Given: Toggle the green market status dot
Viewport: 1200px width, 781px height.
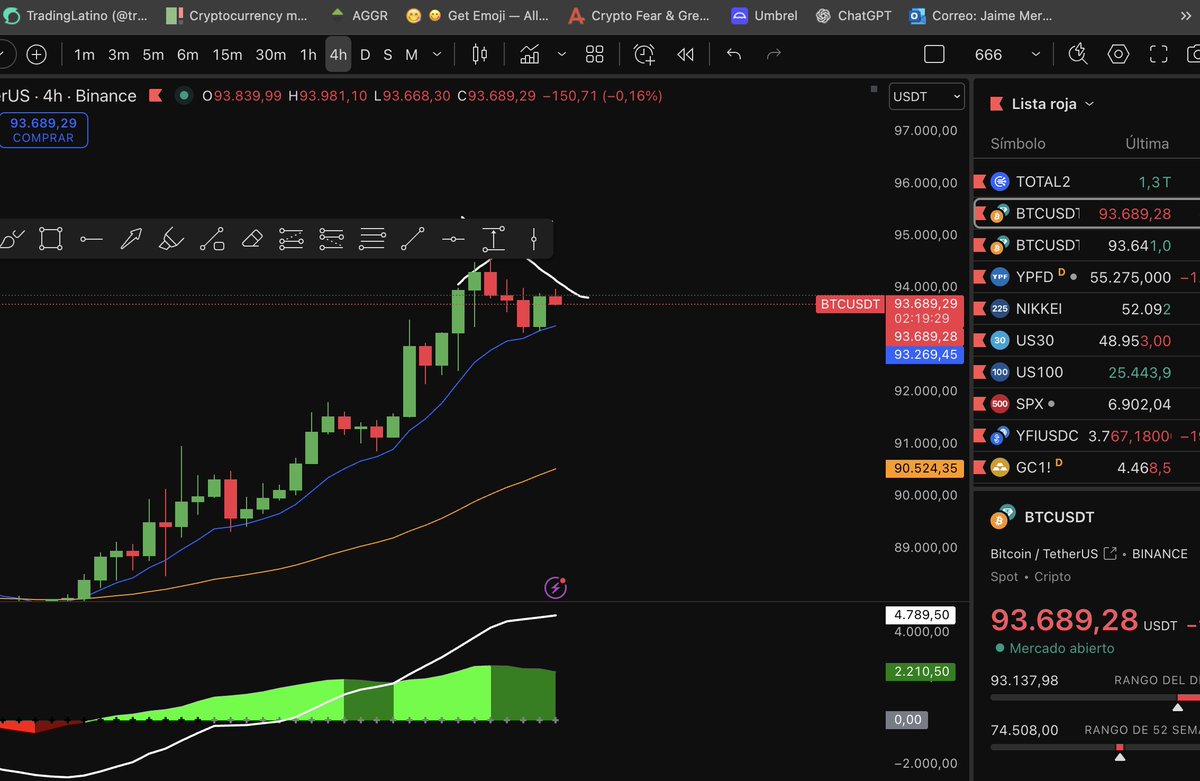Looking at the screenshot, I should pyautogui.click(x=183, y=96).
